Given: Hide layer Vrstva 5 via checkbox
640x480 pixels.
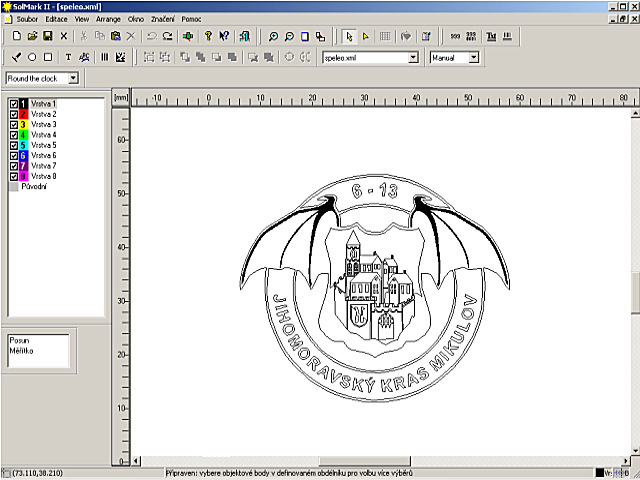Looking at the screenshot, I should coord(13,145).
